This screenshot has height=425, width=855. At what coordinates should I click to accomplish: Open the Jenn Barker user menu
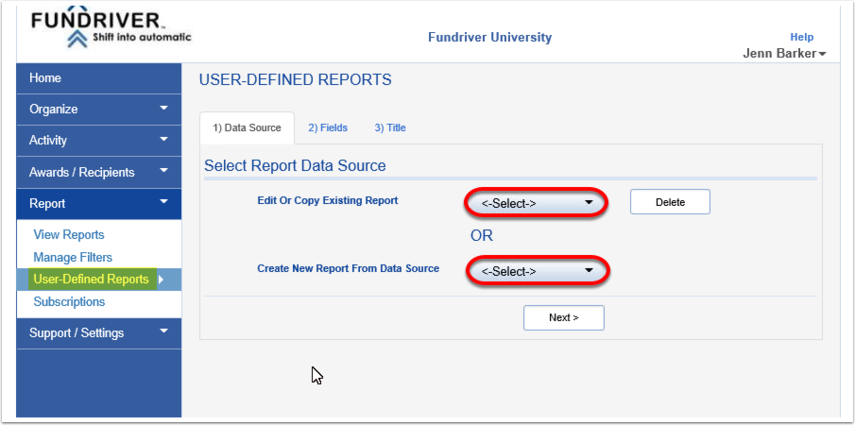[784, 53]
